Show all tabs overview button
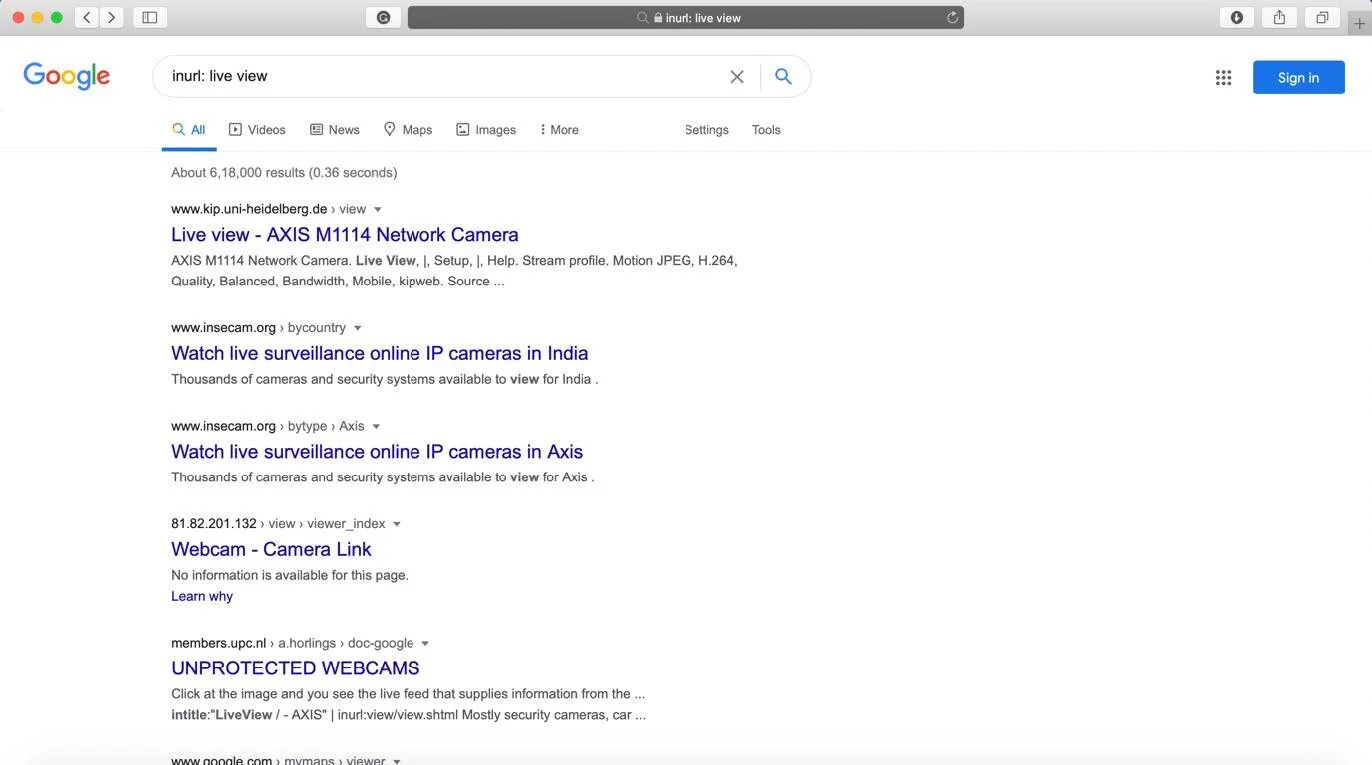 click(1322, 17)
